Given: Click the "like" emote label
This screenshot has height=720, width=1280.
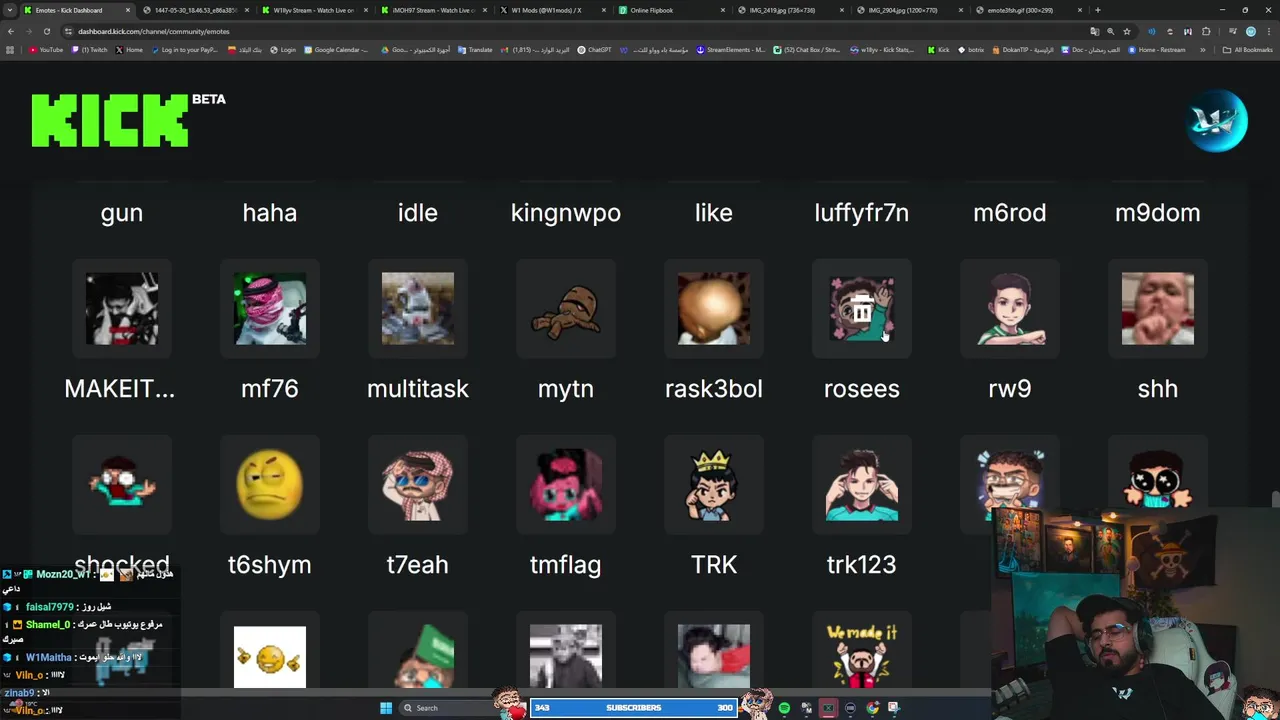Looking at the screenshot, I should pos(714,213).
